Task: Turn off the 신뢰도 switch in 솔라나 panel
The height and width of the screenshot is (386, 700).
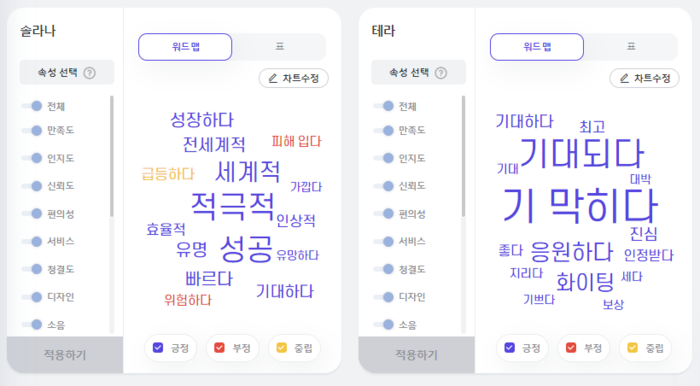Action: [32, 186]
